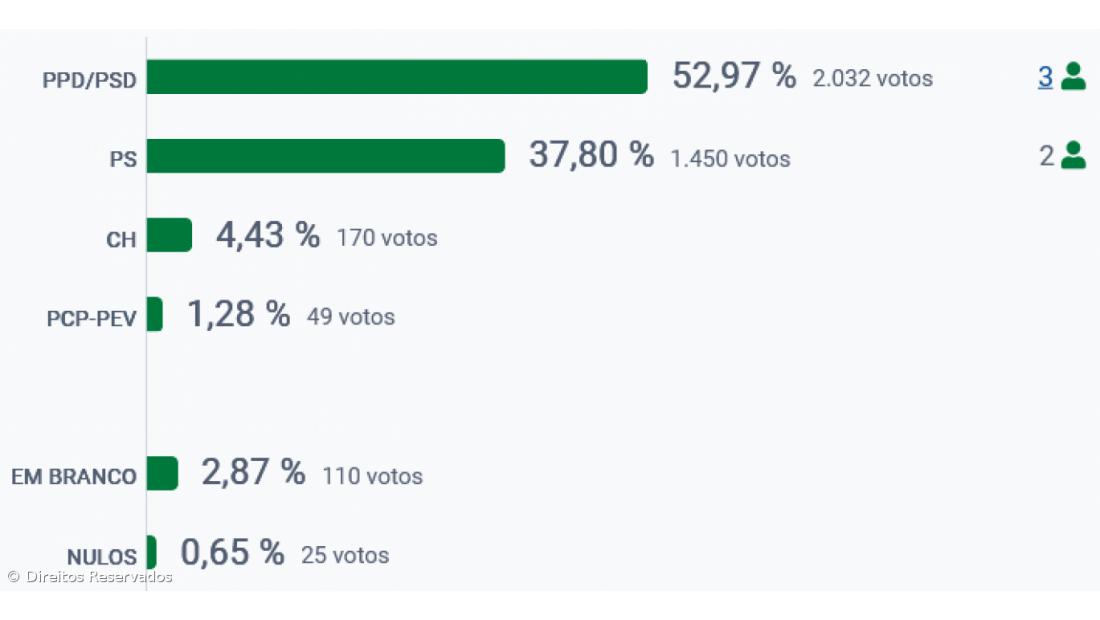1100x620 pixels.
Task: Click the 170 votos count for CH
Action: (x=387, y=238)
